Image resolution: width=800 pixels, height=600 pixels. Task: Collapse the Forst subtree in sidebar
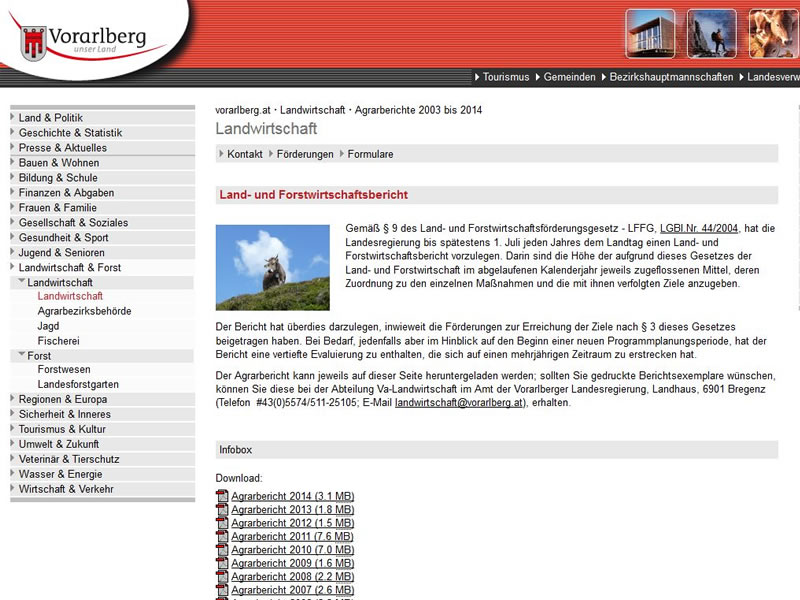(x=22, y=355)
